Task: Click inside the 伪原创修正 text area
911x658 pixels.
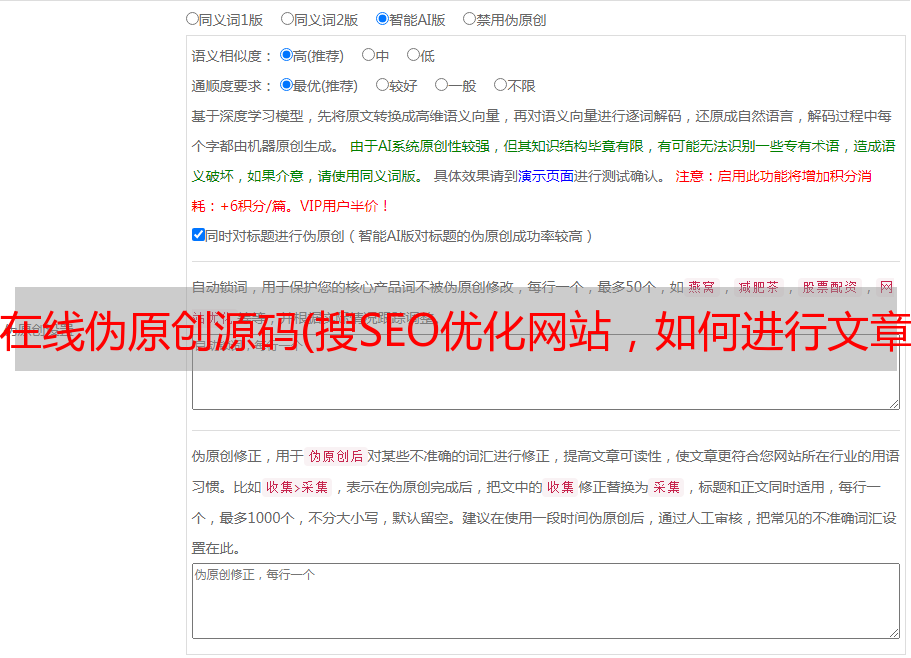Action: 546,601
